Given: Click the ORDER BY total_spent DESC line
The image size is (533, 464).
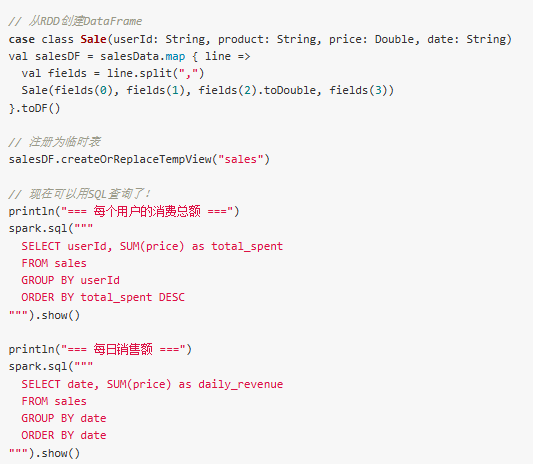Looking at the screenshot, I should click(x=103, y=297).
